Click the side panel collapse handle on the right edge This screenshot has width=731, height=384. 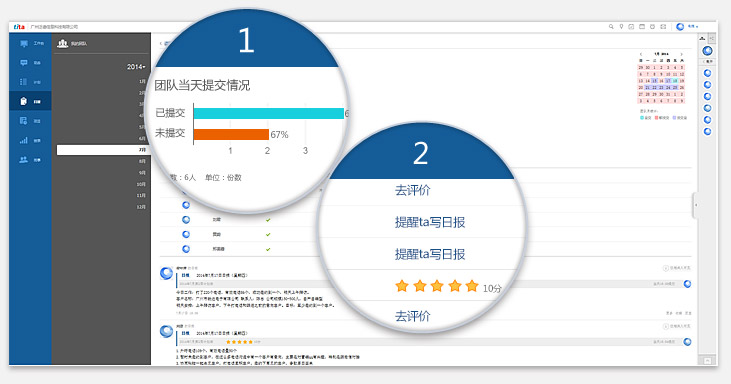(696, 205)
